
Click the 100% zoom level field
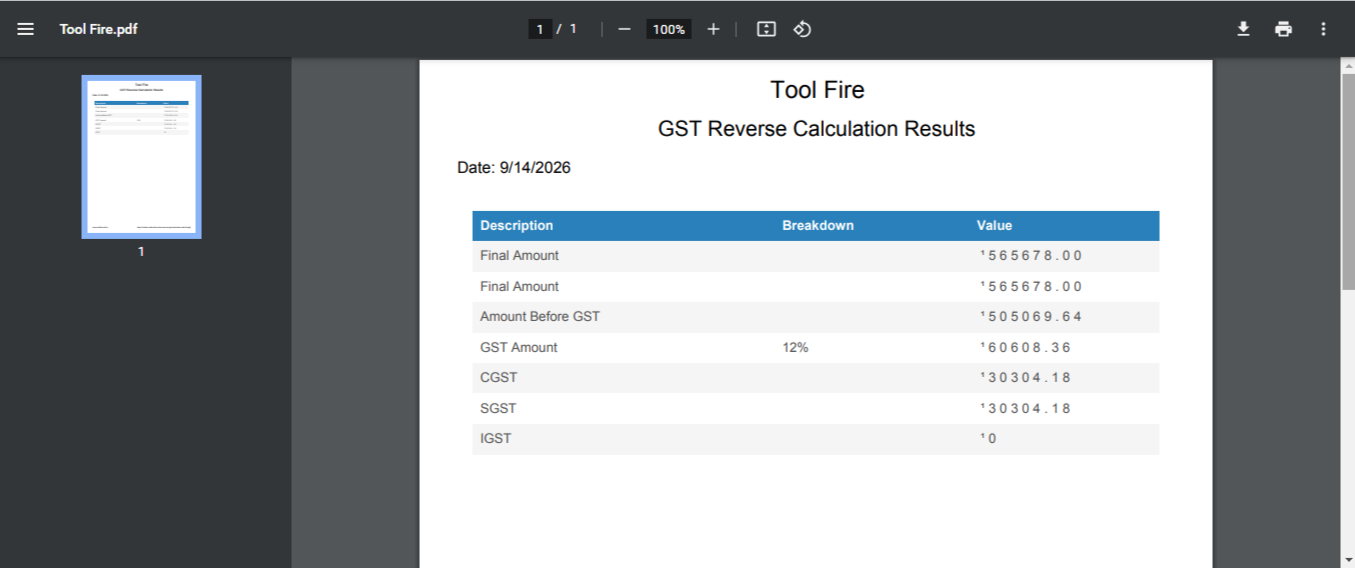pyautogui.click(x=668, y=29)
